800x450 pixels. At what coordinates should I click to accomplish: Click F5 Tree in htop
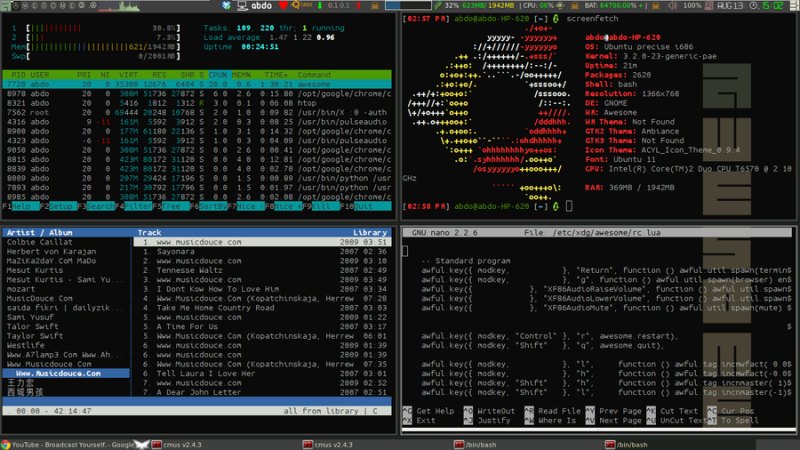coord(171,206)
